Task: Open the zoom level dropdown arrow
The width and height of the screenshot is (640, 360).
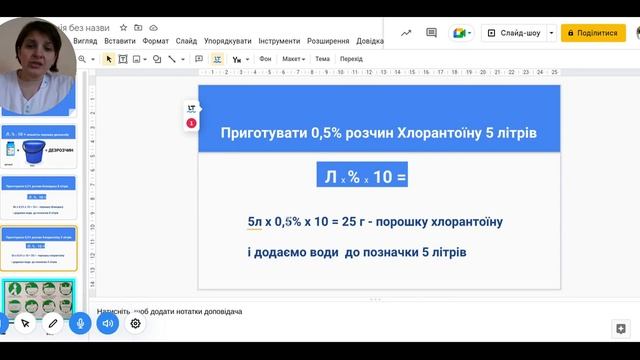Action: coord(93,59)
